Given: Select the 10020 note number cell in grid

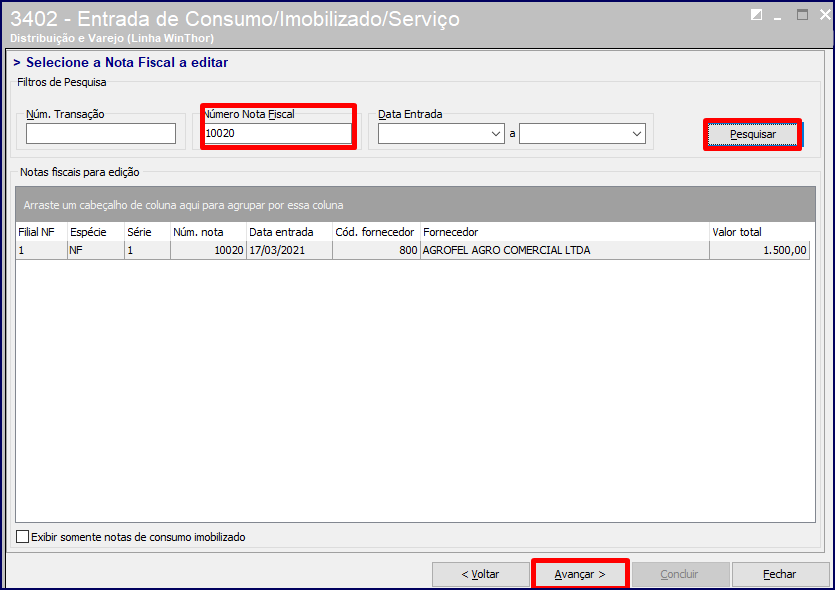Looking at the screenshot, I should click(208, 250).
